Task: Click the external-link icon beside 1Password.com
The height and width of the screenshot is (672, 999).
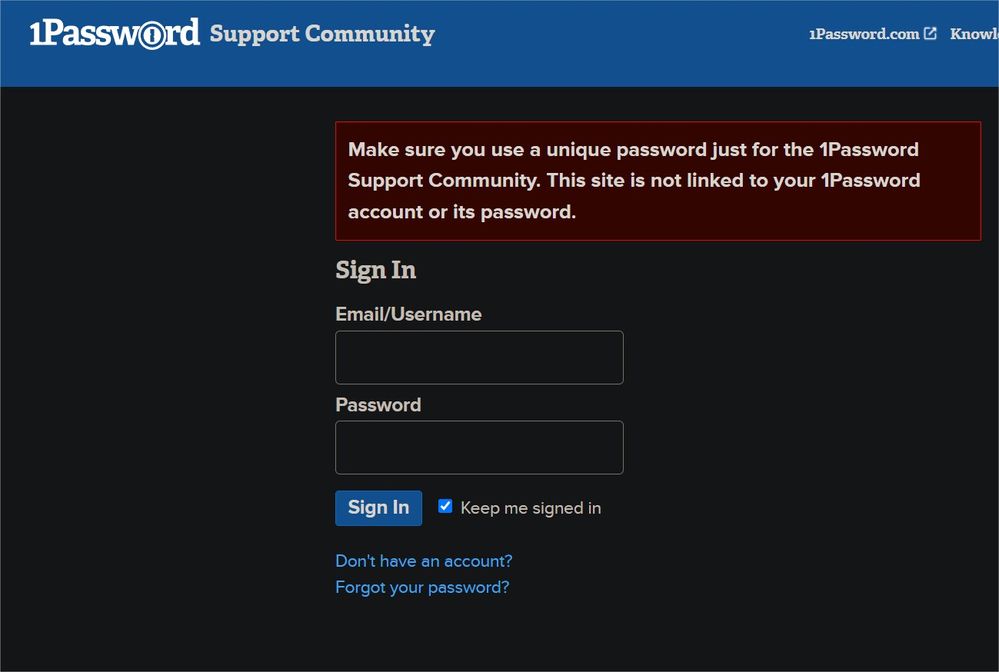Action: pyautogui.click(x=930, y=33)
